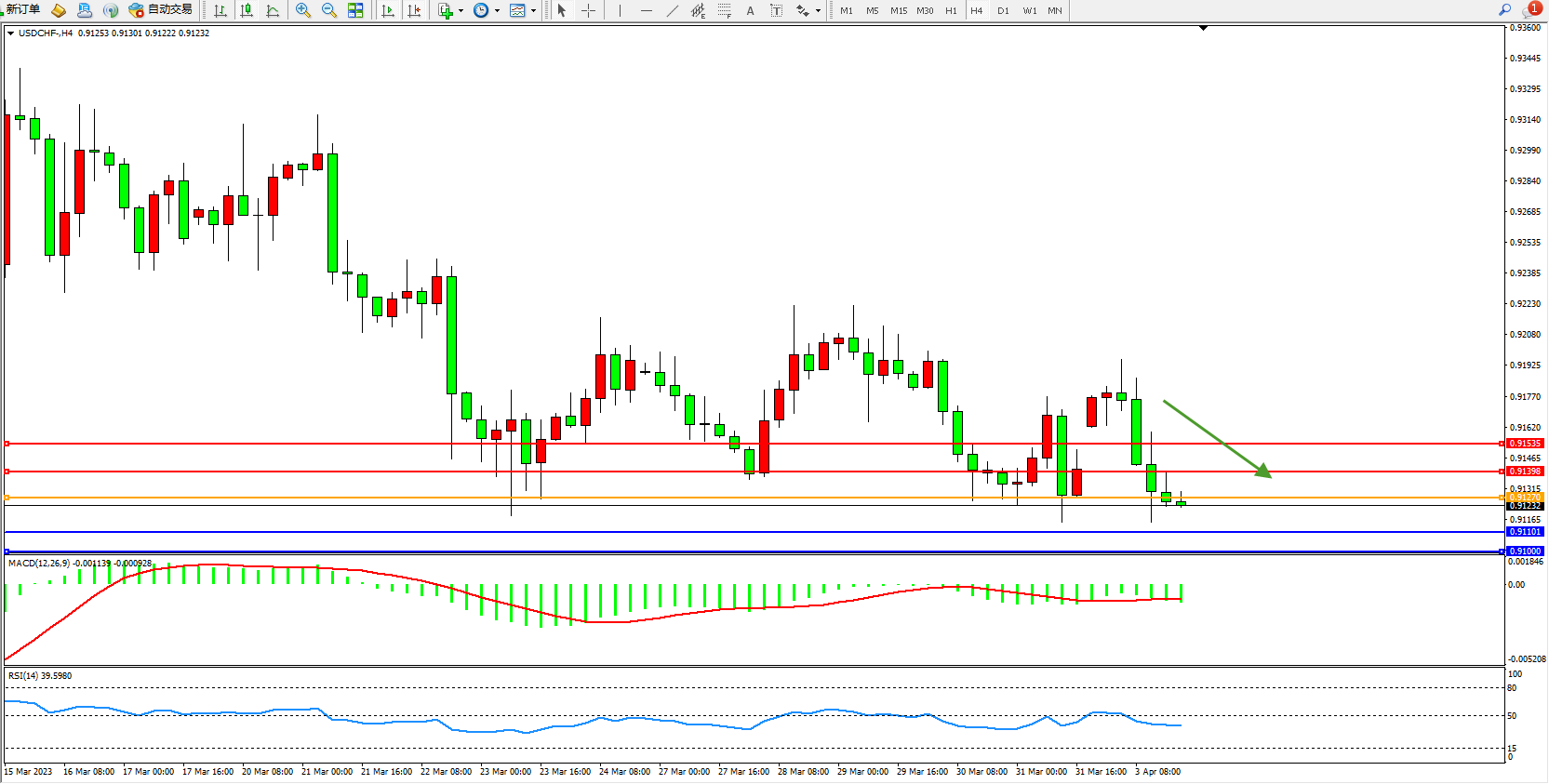1549x784 pixels.
Task: Toggle the 自动交易 auto trading button
Action: pos(161,10)
